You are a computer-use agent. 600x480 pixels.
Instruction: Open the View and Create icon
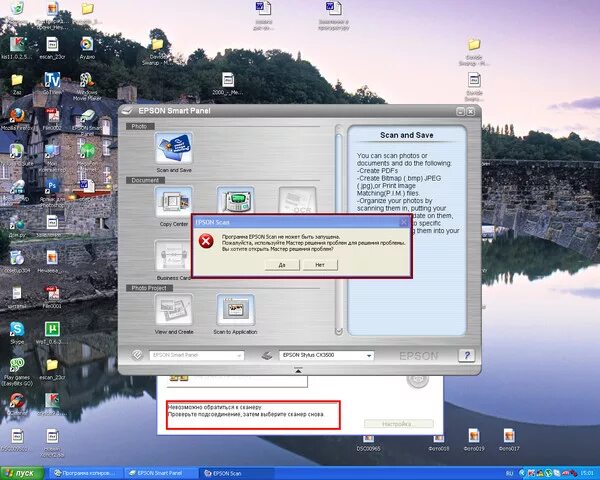click(174, 310)
